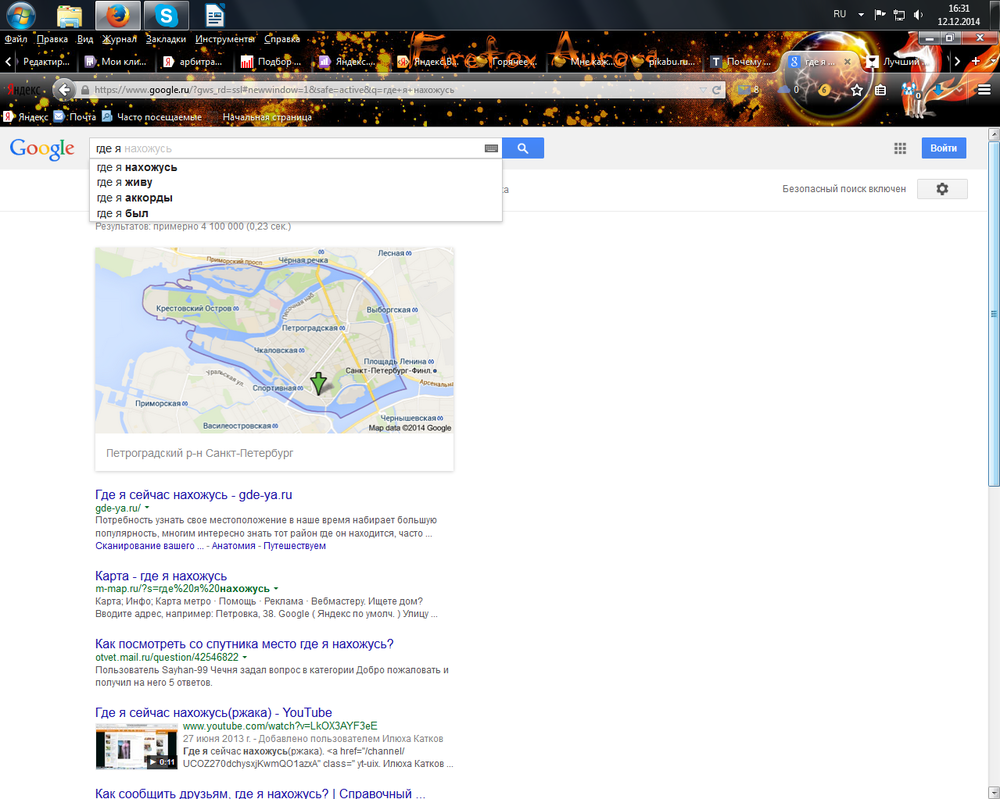Open downloads with the blue arrow icon
1000x799 pixels.
[939, 90]
